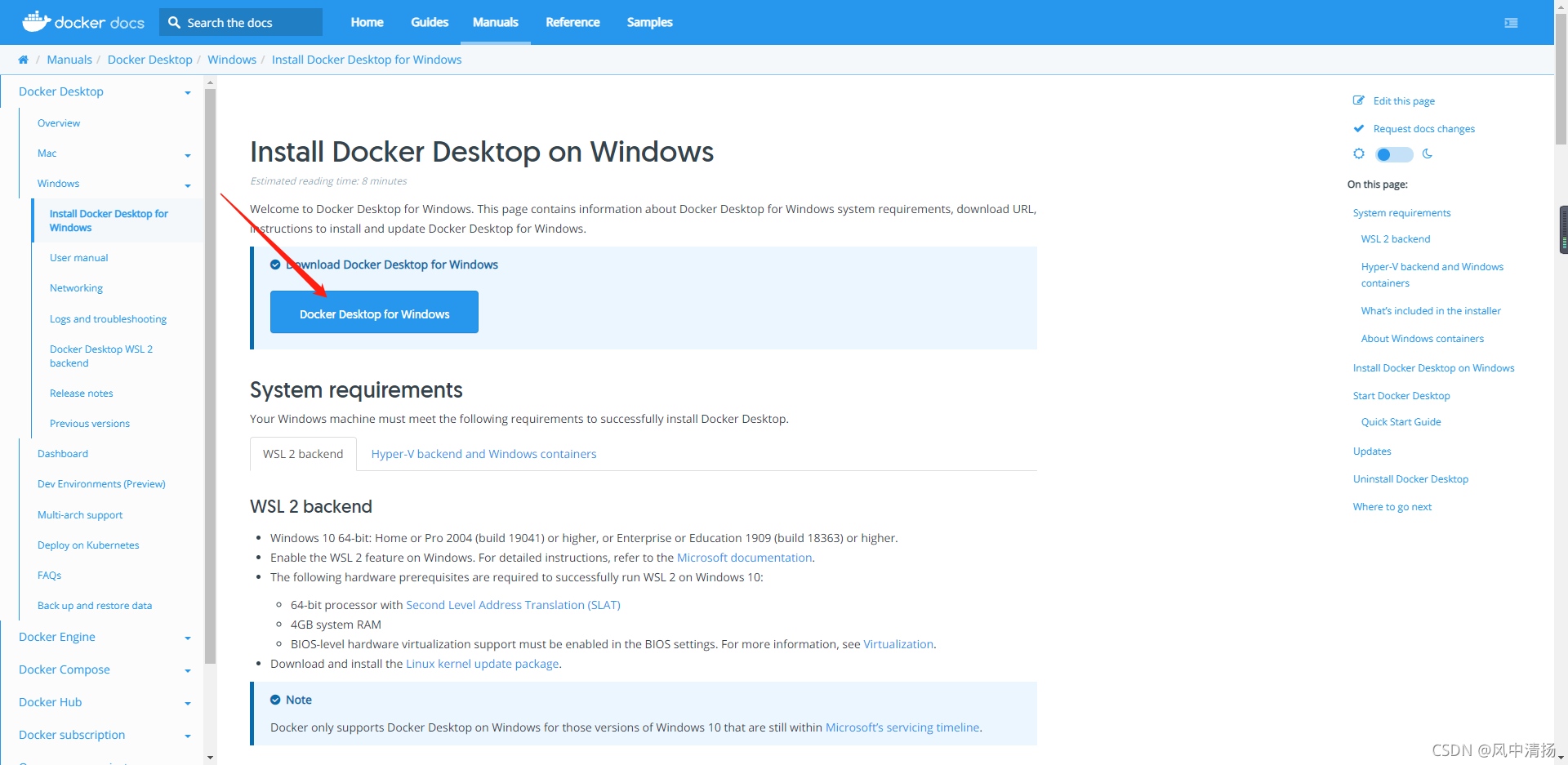Viewport: 1568px width, 765px height.
Task: Follow the Second Level Address Translation (SLAT) link
Action: pyautogui.click(x=513, y=605)
